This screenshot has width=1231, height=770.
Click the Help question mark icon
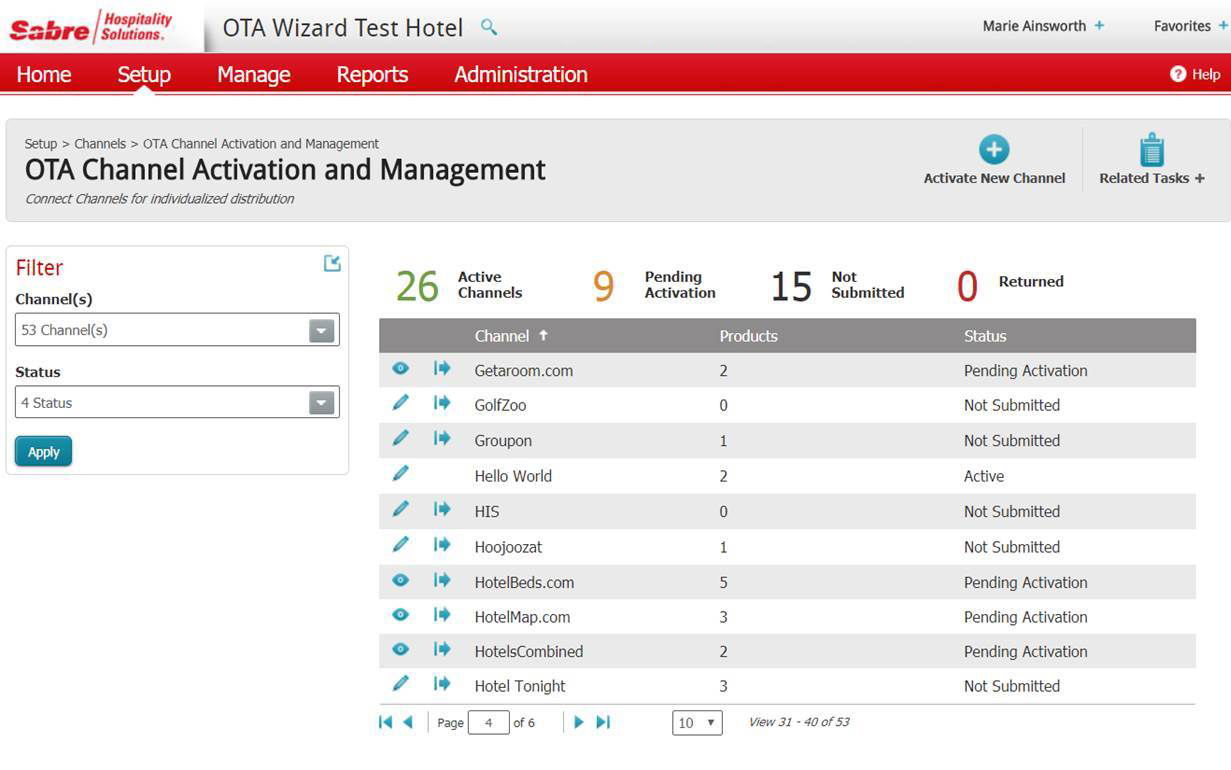click(1178, 74)
